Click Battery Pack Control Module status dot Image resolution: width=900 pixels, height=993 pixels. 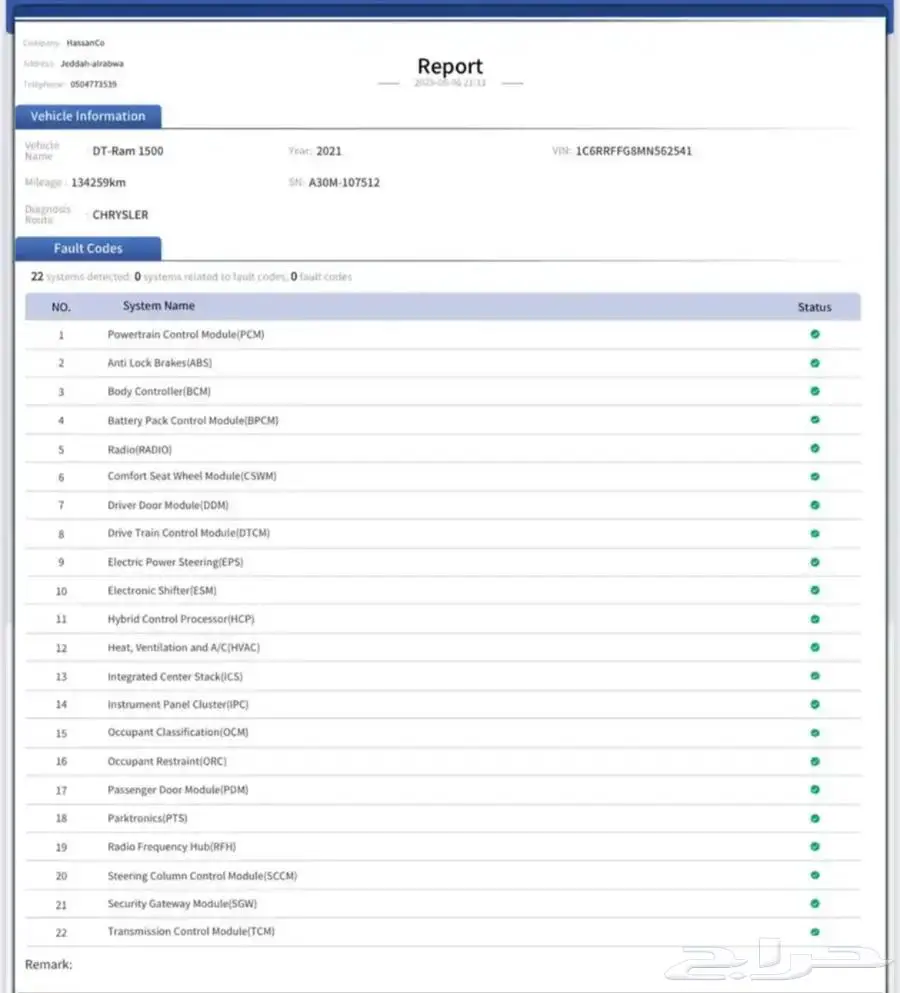click(814, 420)
